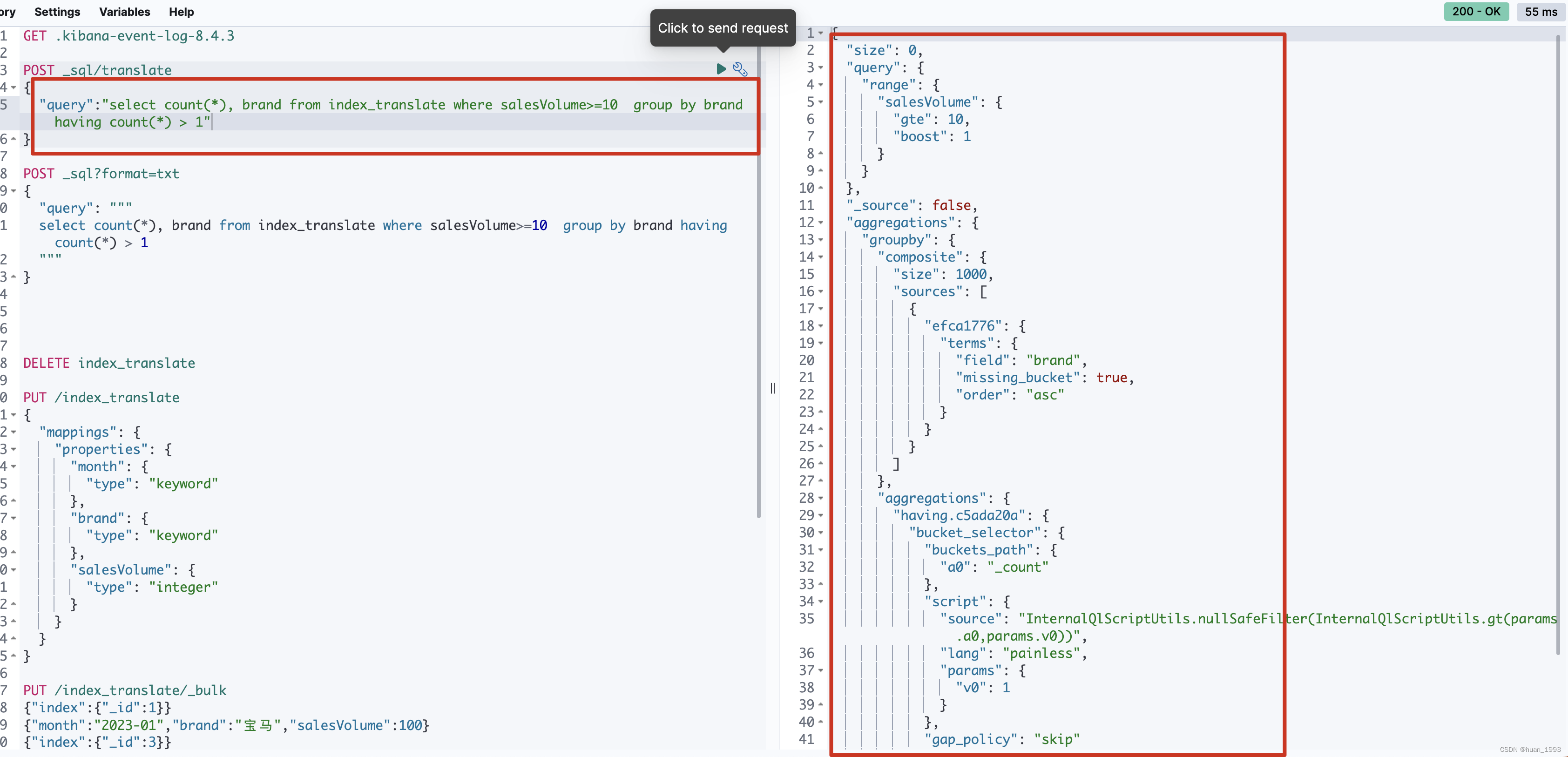This screenshot has height=757, width=1568.
Task: Collapse "bucket_selector" fold arrow on response line 30
Action: tap(820, 533)
